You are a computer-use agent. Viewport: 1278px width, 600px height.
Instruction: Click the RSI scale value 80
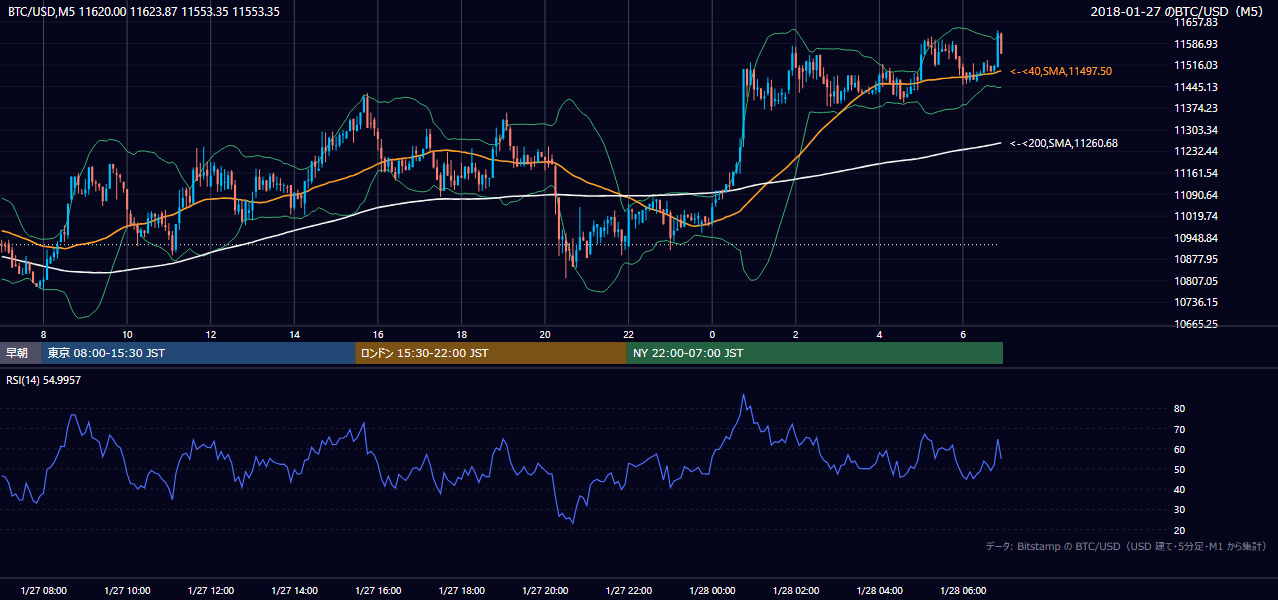click(1179, 409)
